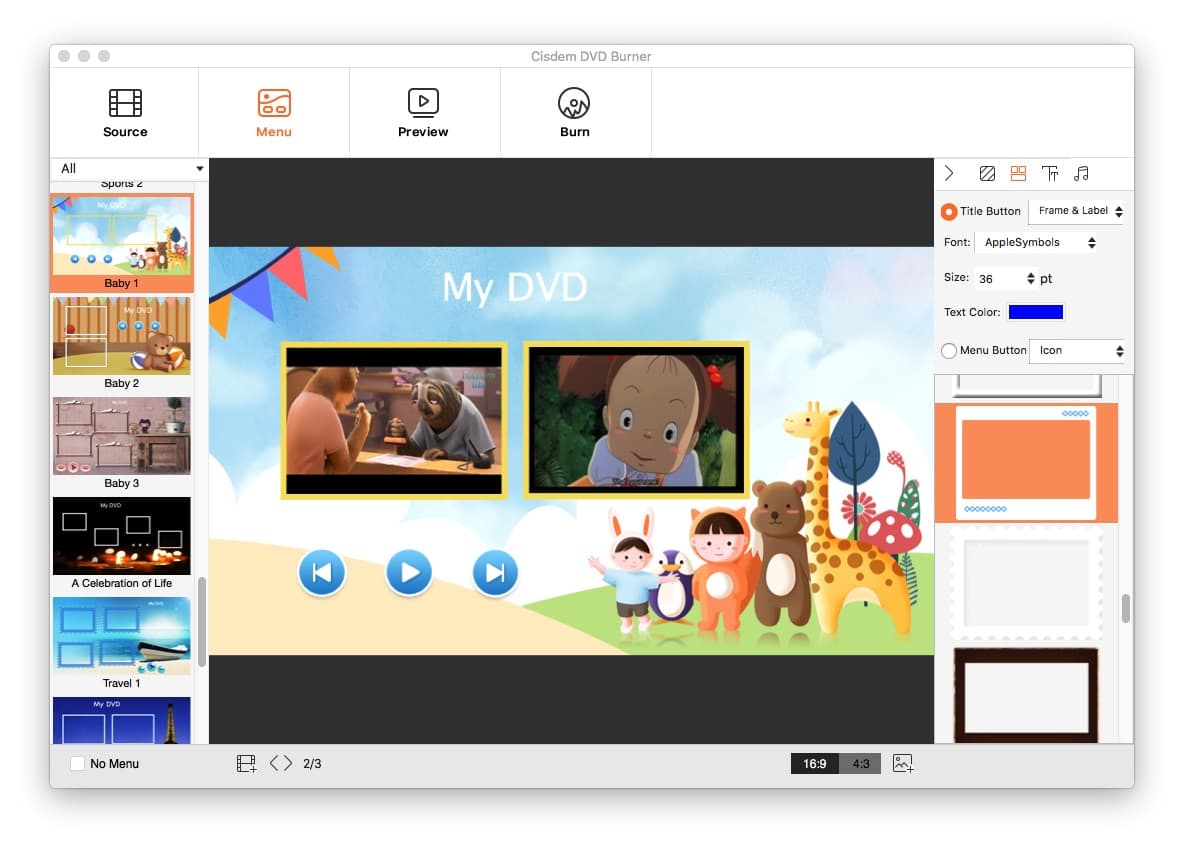Open the Background settings panel
1191x857 pixels.
(x=987, y=173)
